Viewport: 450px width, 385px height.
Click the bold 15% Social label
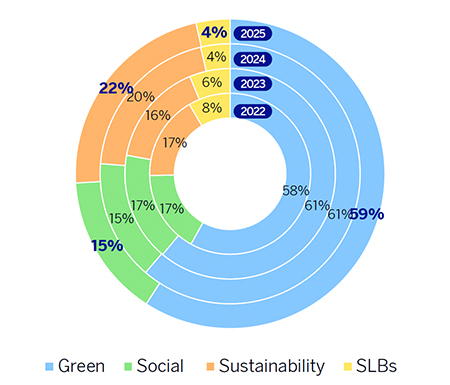(107, 246)
